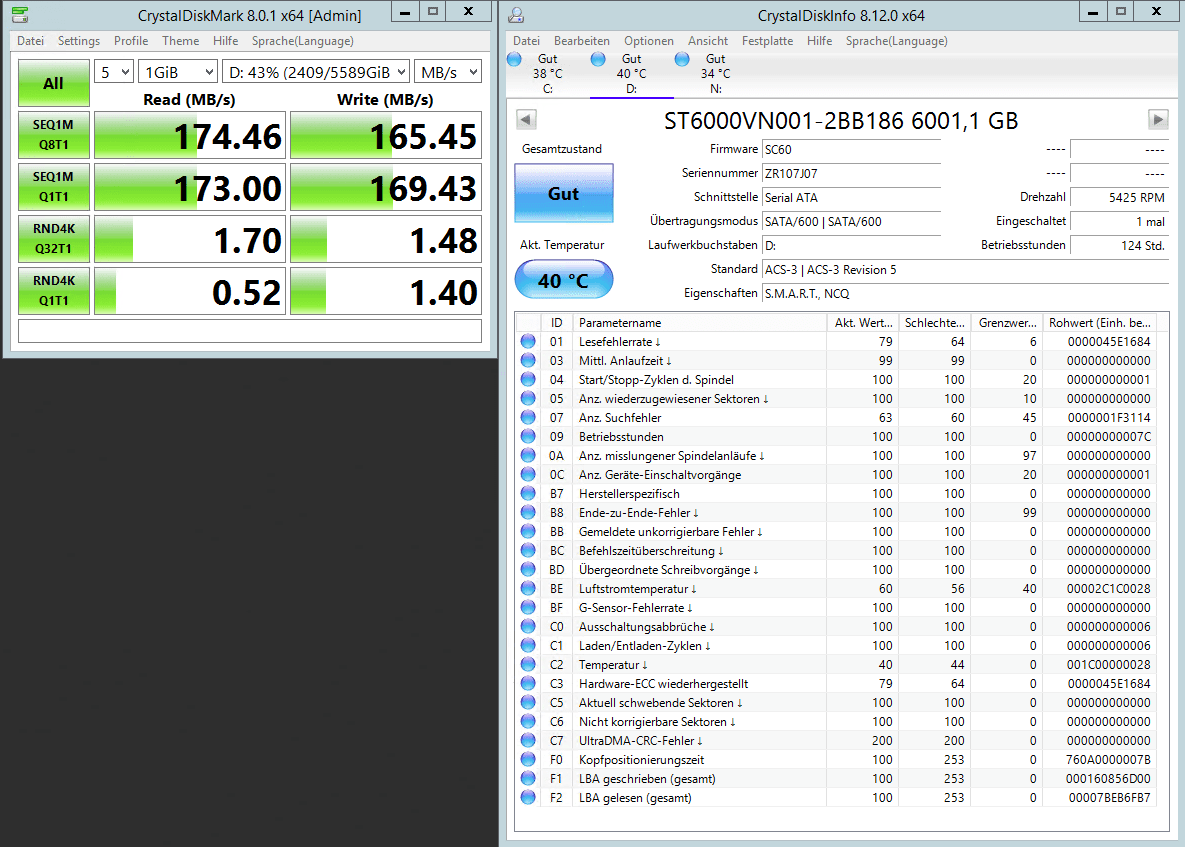Open Theme menu in CrystalDiskMark
The height and width of the screenshot is (847, 1185).
(x=181, y=41)
